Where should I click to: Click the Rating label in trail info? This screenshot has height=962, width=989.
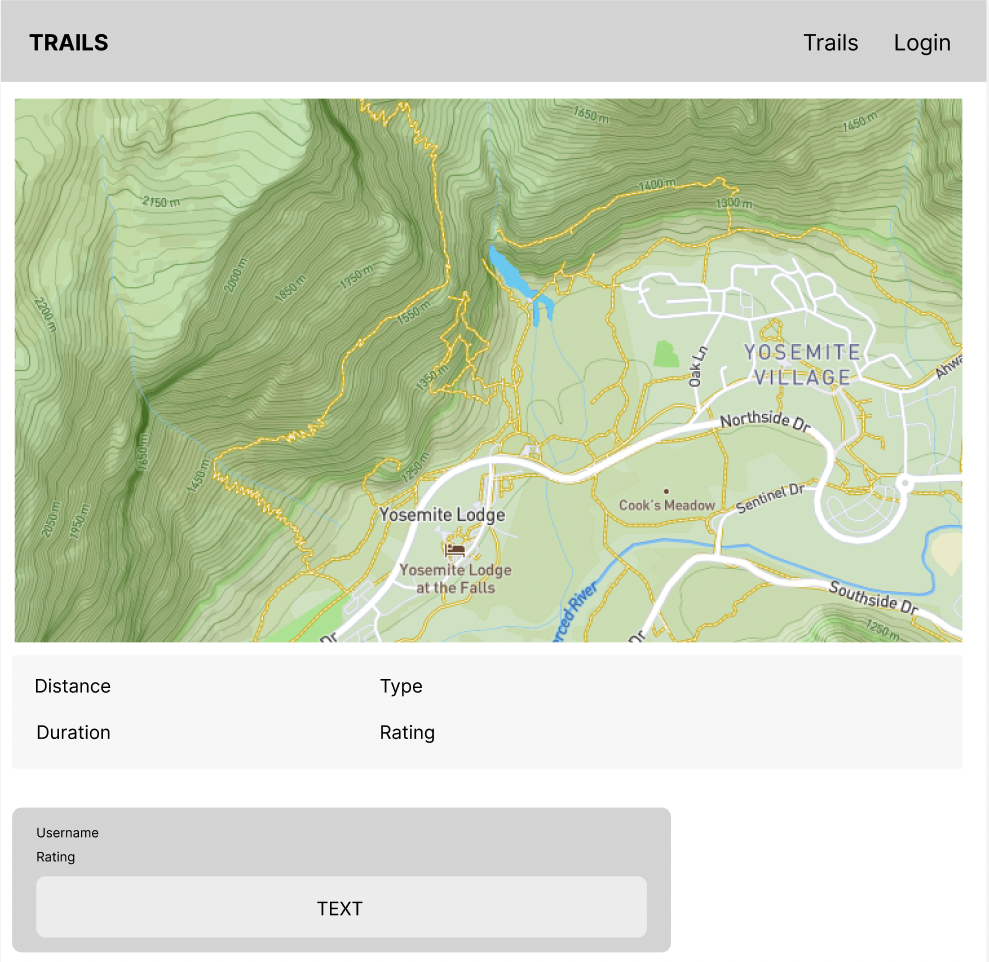click(x=407, y=732)
